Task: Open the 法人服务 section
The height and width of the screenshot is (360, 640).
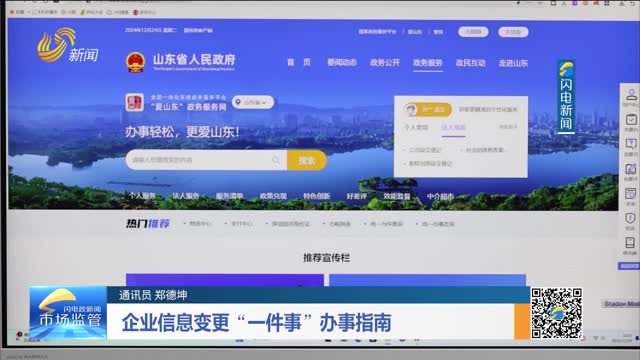Action: coord(186,196)
